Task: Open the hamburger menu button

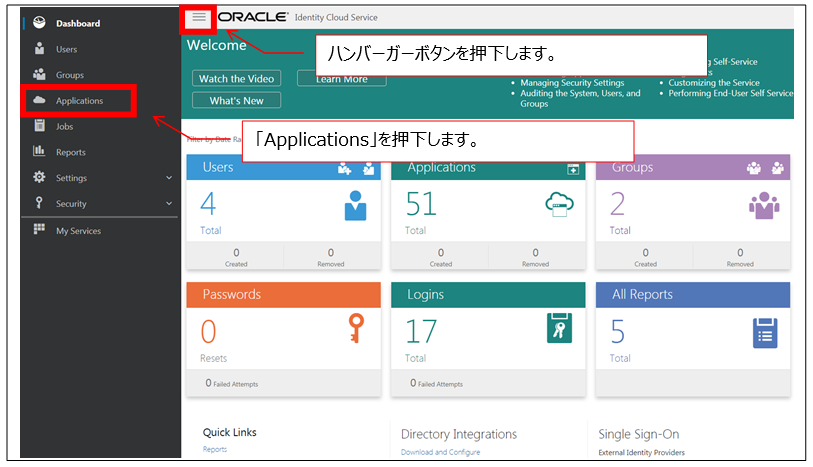Action: [199, 18]
